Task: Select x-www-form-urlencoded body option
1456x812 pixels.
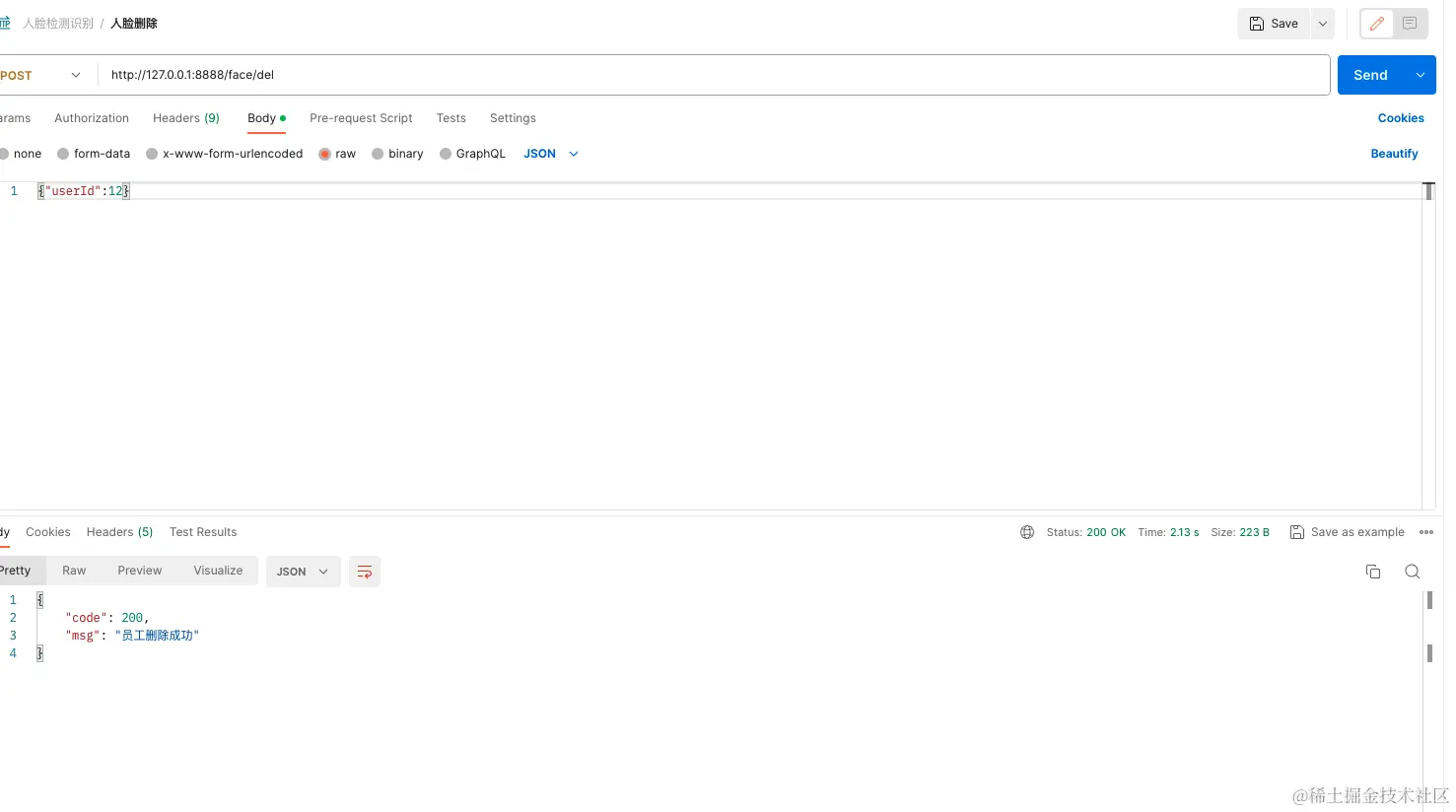Action: (224, 154)
